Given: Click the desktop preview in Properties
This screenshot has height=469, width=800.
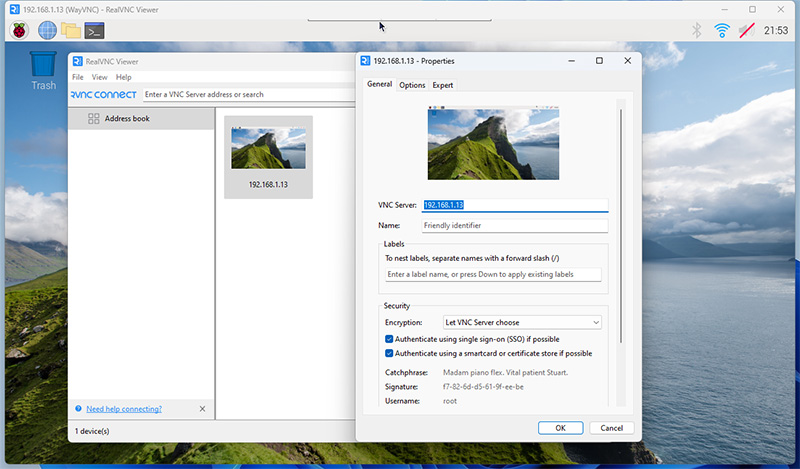Looking at the screenshot, I should click(x=493, y=143).
